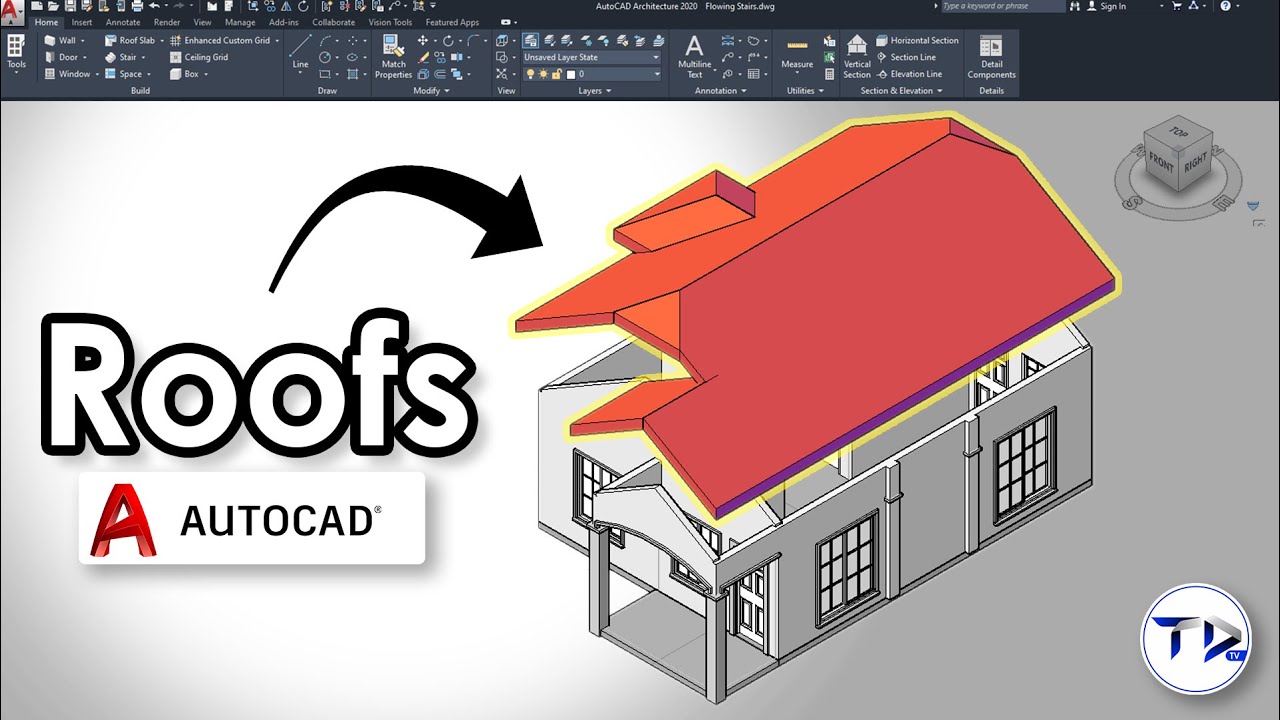Click the Undo arrow in quick access toolbar
The width and height of the screenshot is (1280, 720).
(154, 6)
